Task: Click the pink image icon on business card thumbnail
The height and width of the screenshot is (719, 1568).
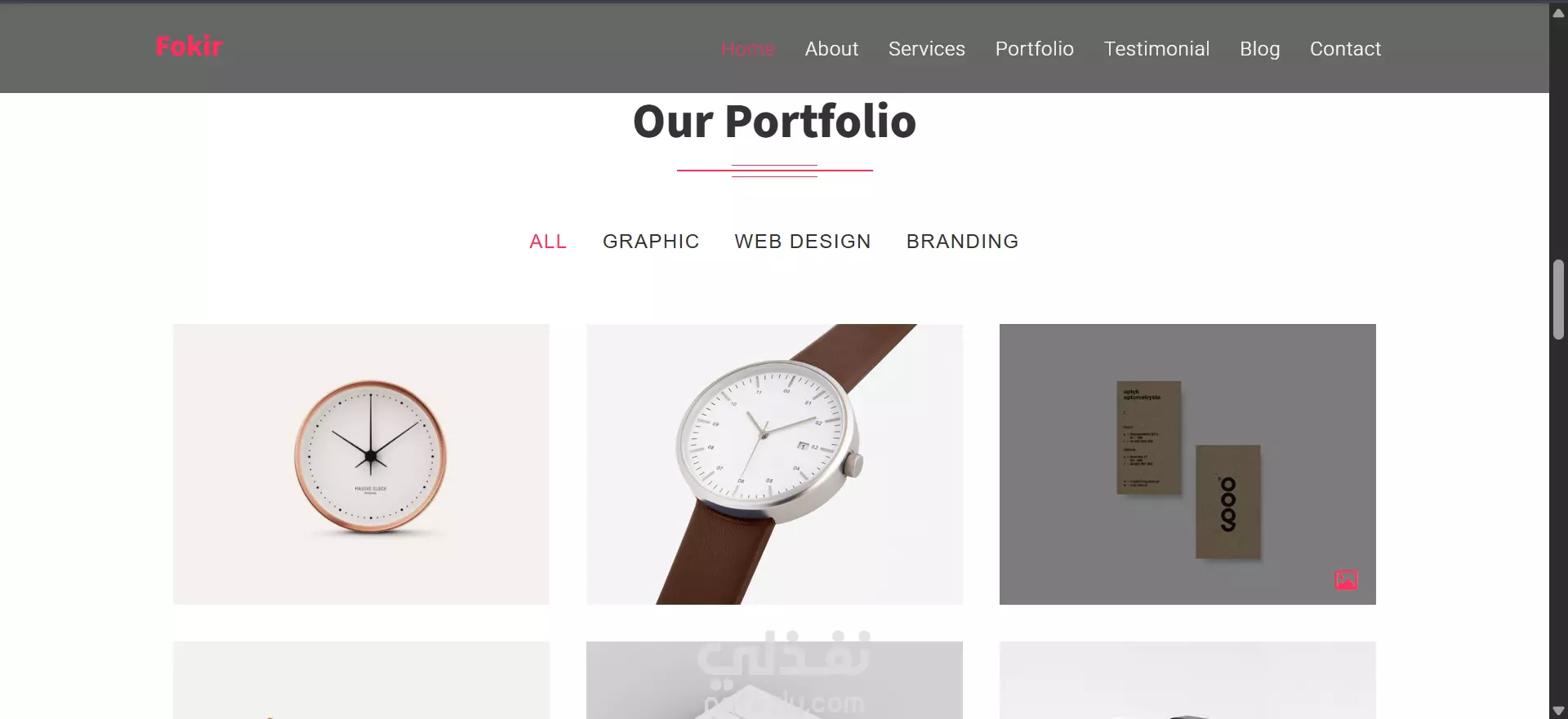Action: tap(1346, 580)
